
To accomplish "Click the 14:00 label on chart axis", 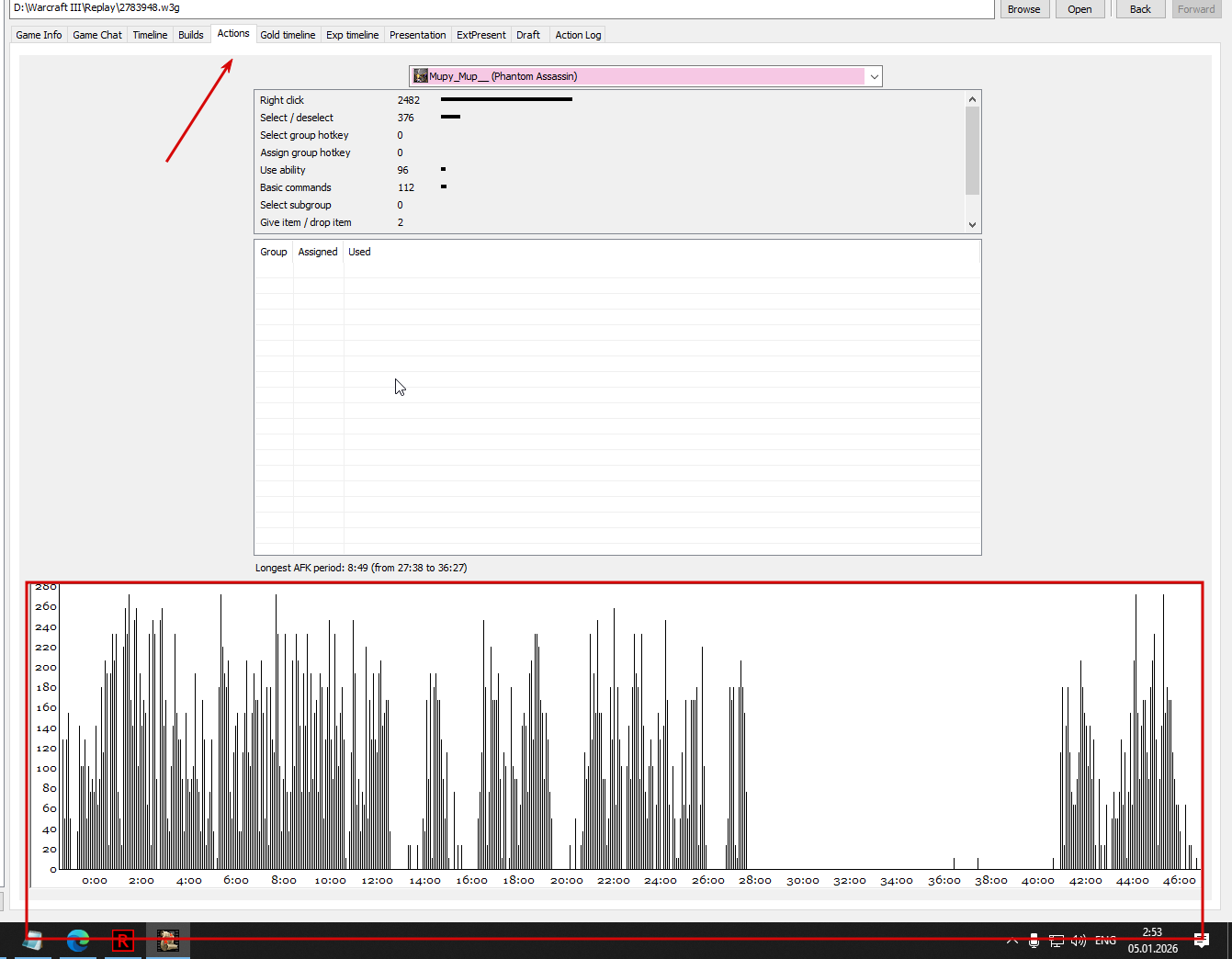I will [424, 880].
